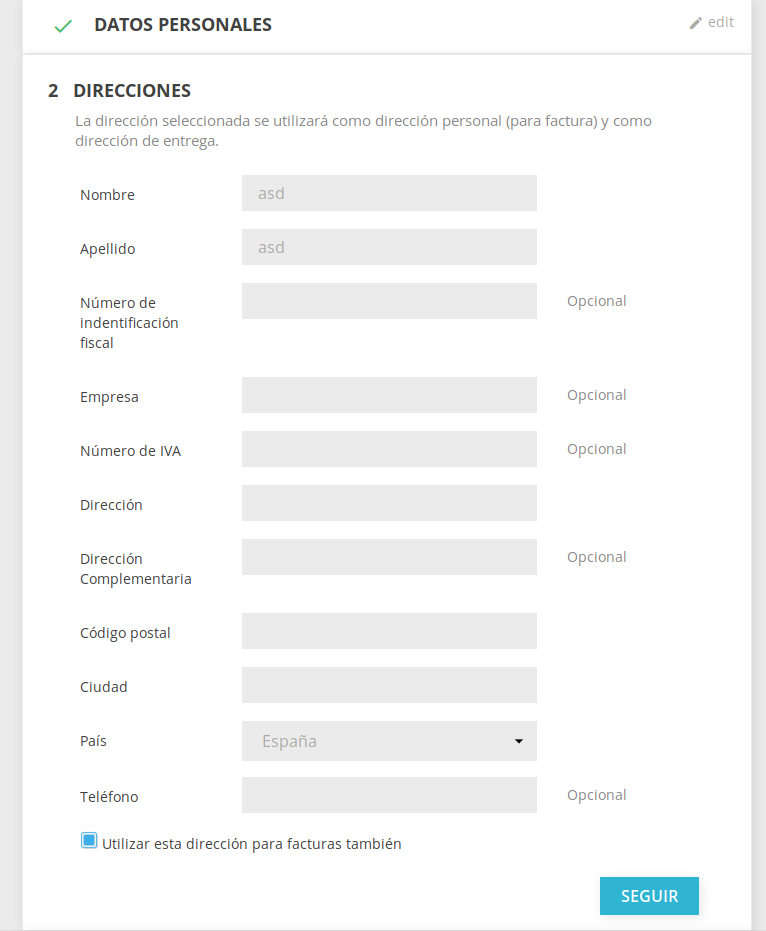Select the Direcciones section heading
This screenshot has height=931, width=766.
[132, 91]
